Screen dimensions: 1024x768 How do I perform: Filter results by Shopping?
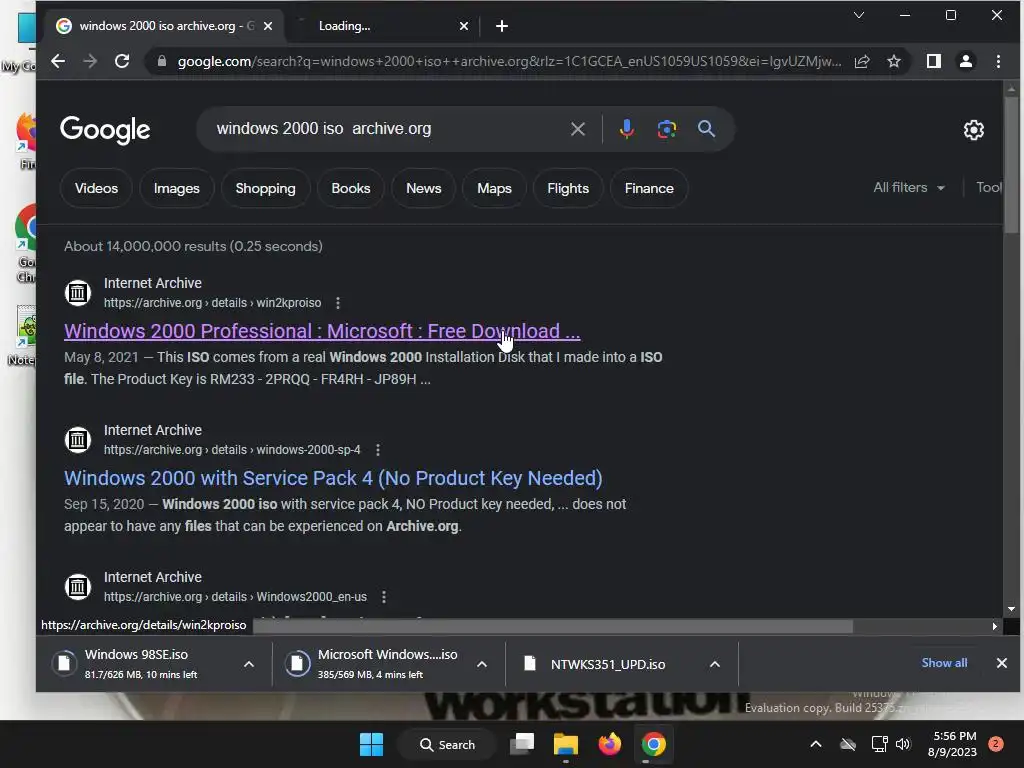coord(265,188)
